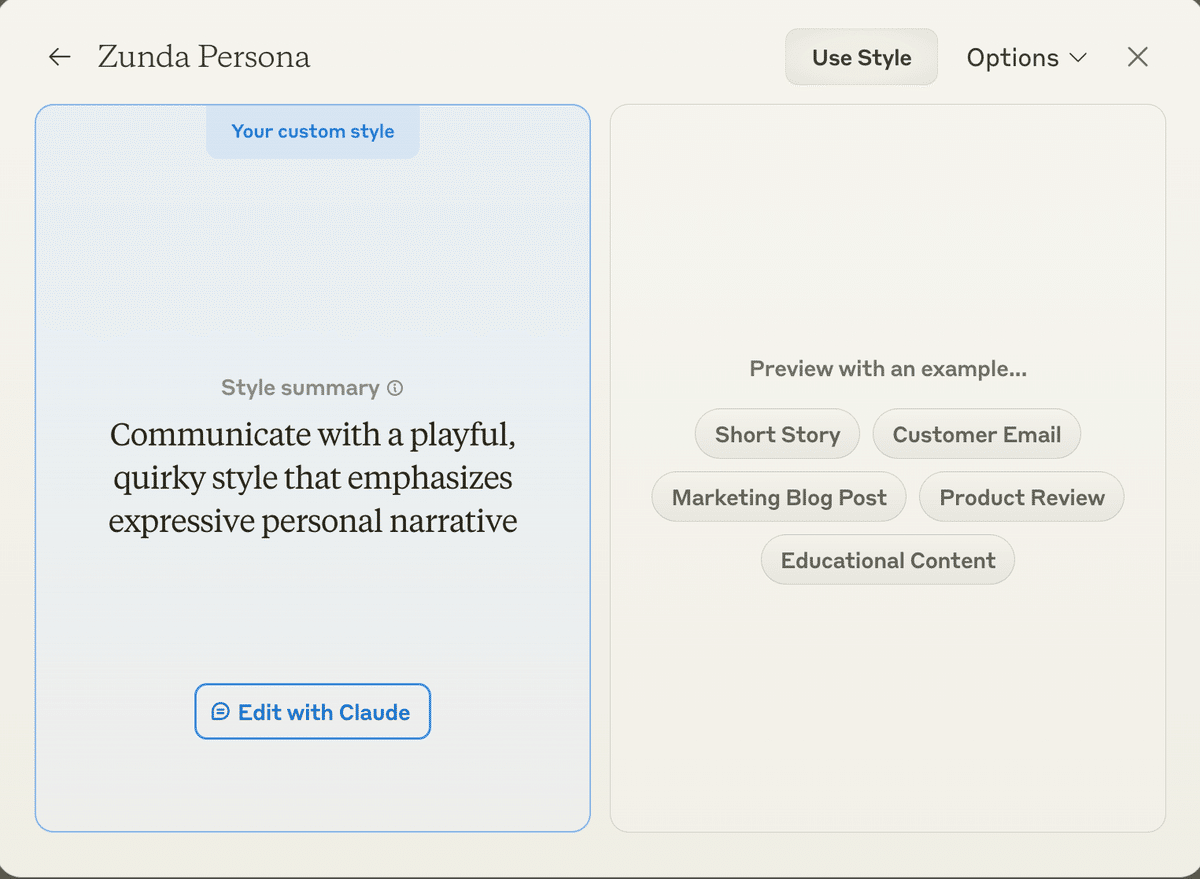Preview the Short Story example
The height and width of the screenshot is (879, 1200).
(x=777, y=434)
